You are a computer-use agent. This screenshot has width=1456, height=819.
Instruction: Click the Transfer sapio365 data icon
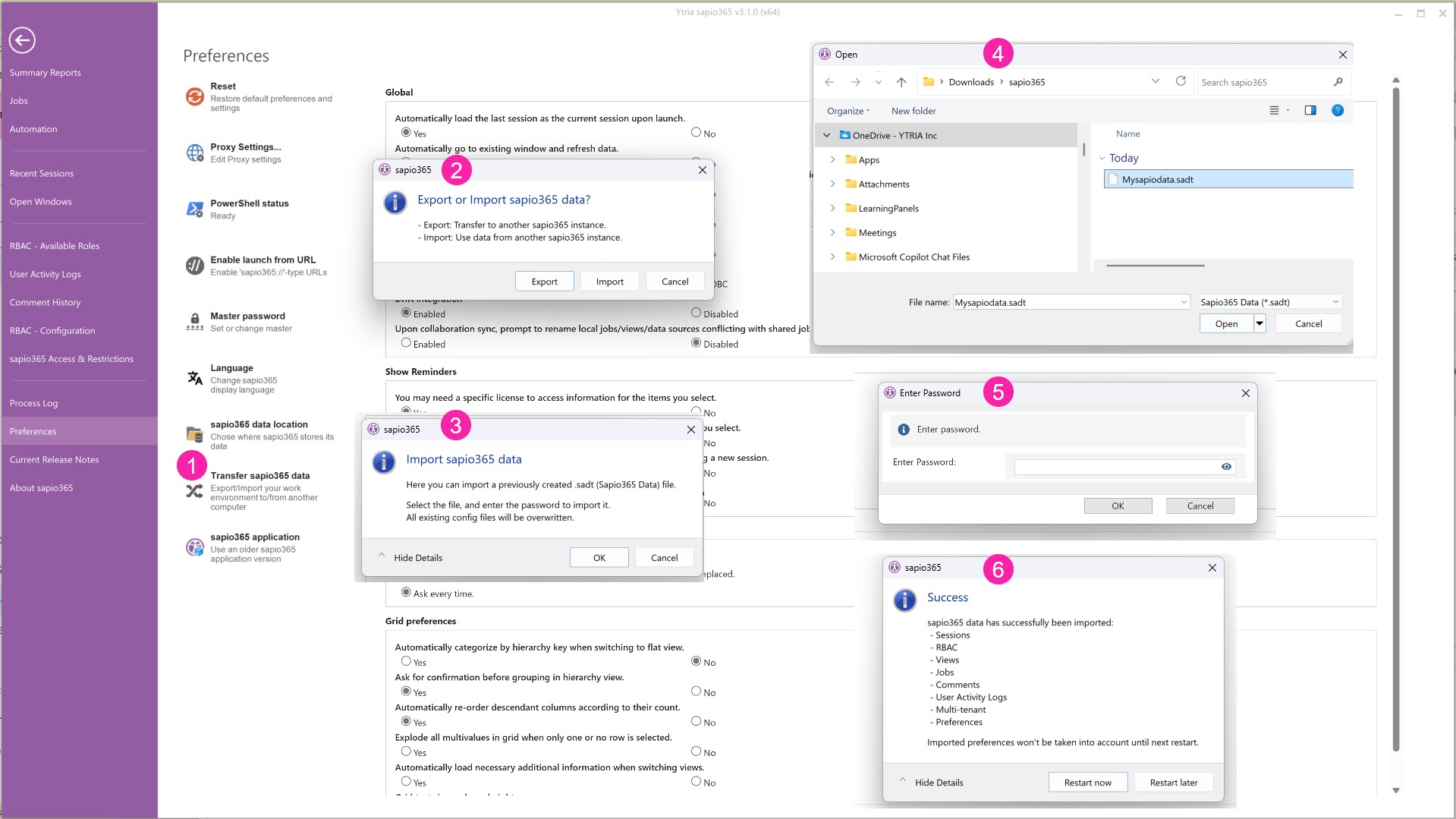195,491
